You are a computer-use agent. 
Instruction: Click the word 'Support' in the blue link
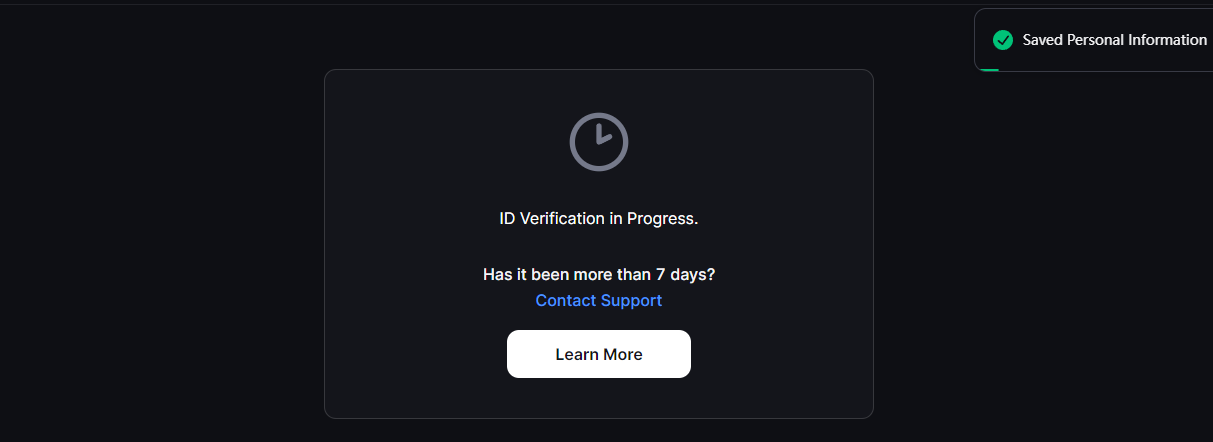tap(630, 300)
